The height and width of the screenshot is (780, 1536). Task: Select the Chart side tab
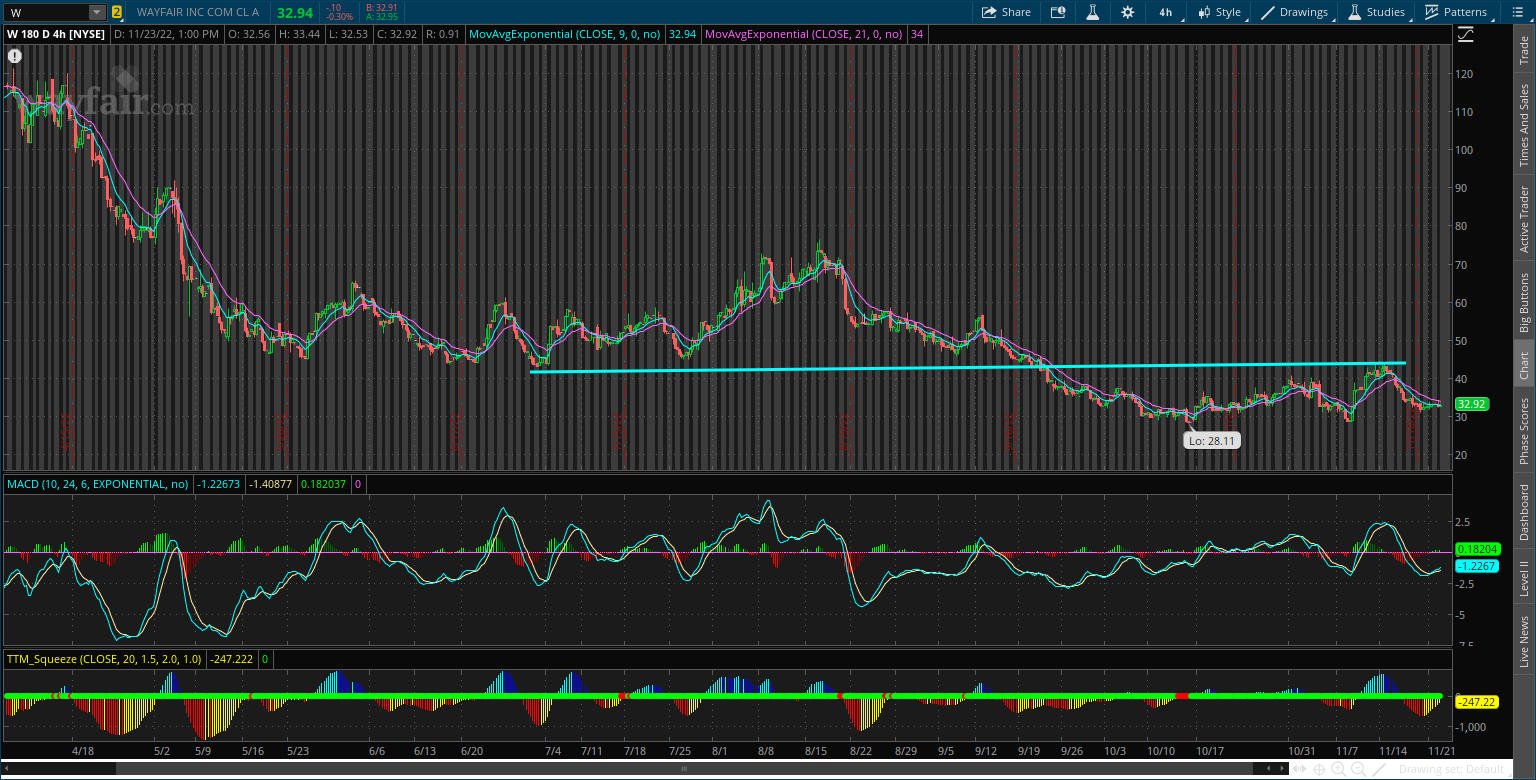tap(1524, 366)
